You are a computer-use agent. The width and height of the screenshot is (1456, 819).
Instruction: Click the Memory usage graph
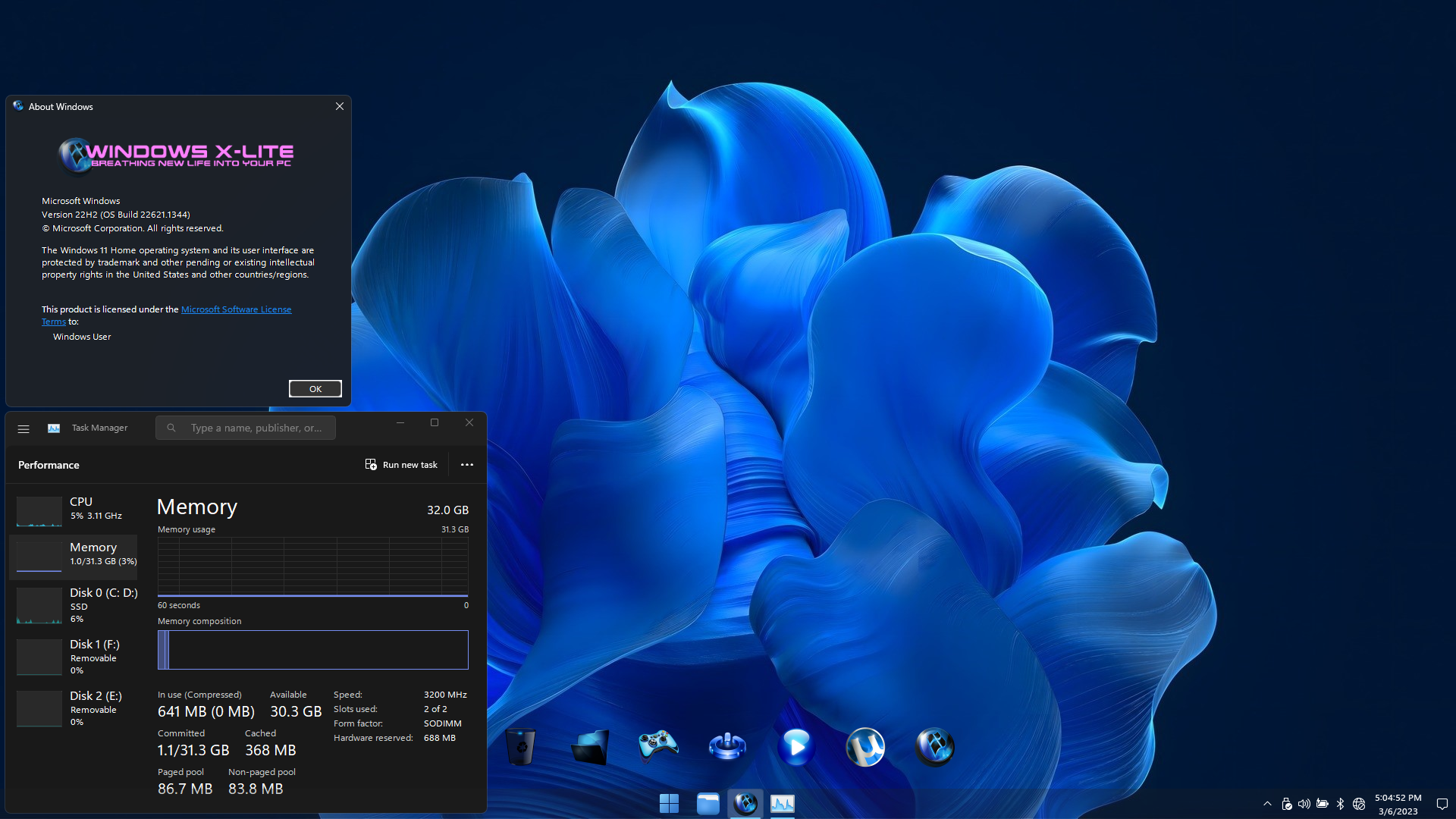pyautogui.click(x=313, y=567)
